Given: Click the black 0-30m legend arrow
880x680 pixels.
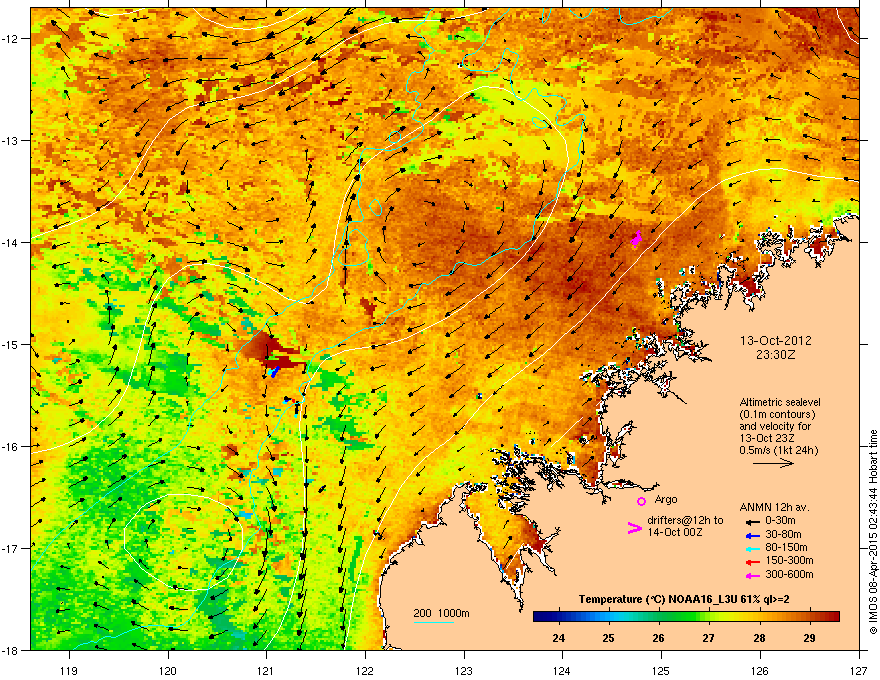Looking at the screenshot, I should pos(751,521).
